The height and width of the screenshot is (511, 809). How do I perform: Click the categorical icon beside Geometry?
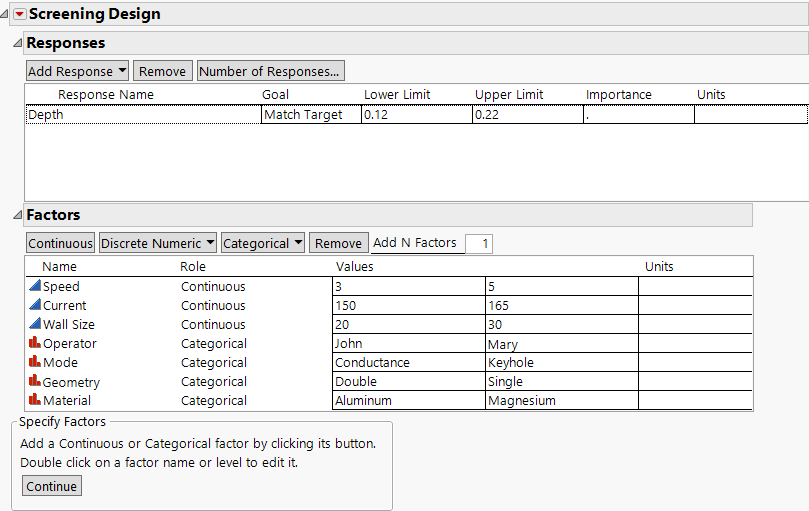(x=35, y=382)
